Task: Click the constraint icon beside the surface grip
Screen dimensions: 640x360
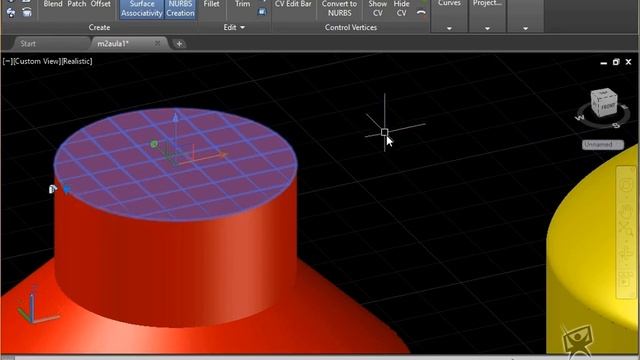Action: coord(53,189)
